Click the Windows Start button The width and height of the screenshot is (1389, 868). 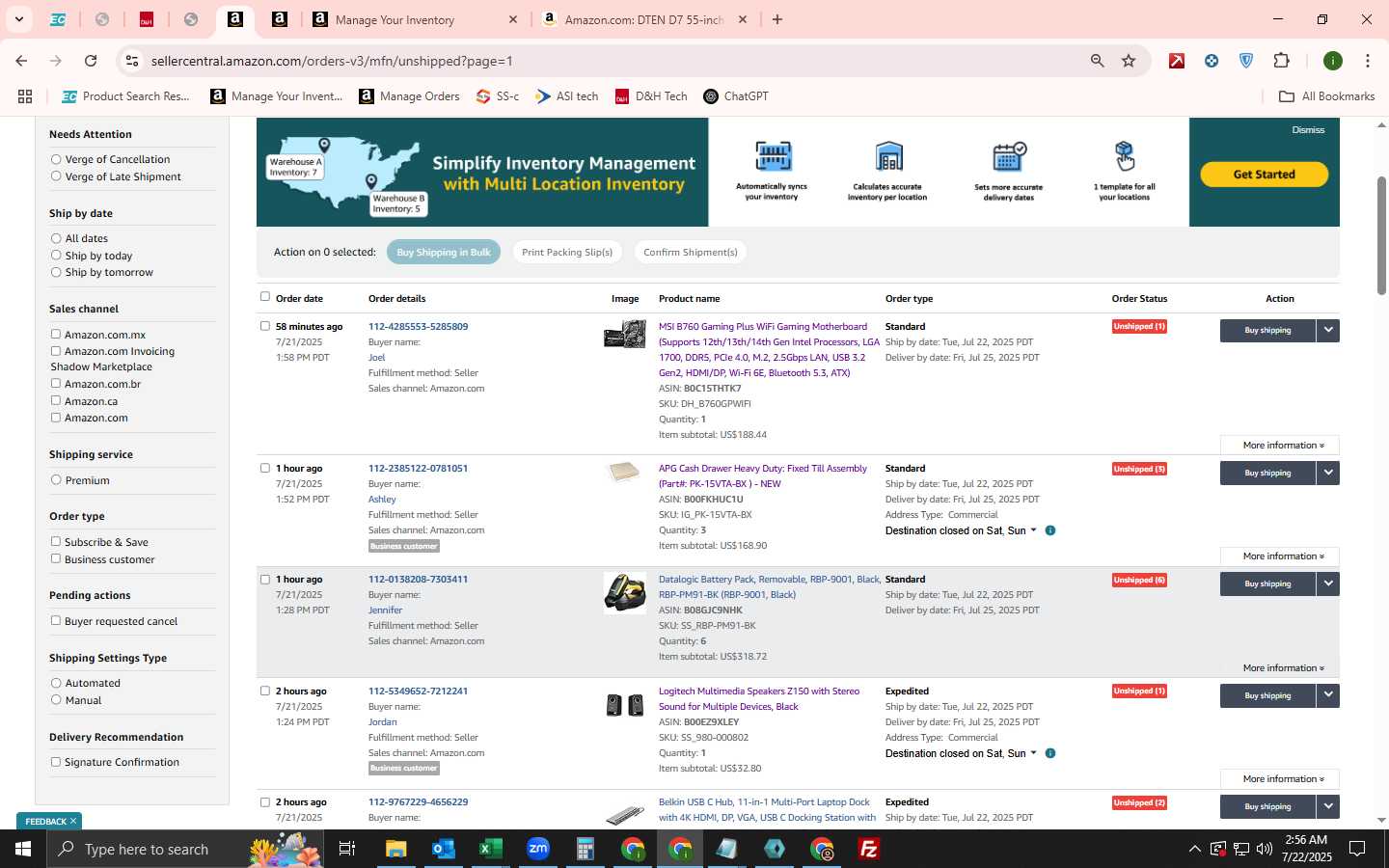pyautogui.click(x=23, y=849)
